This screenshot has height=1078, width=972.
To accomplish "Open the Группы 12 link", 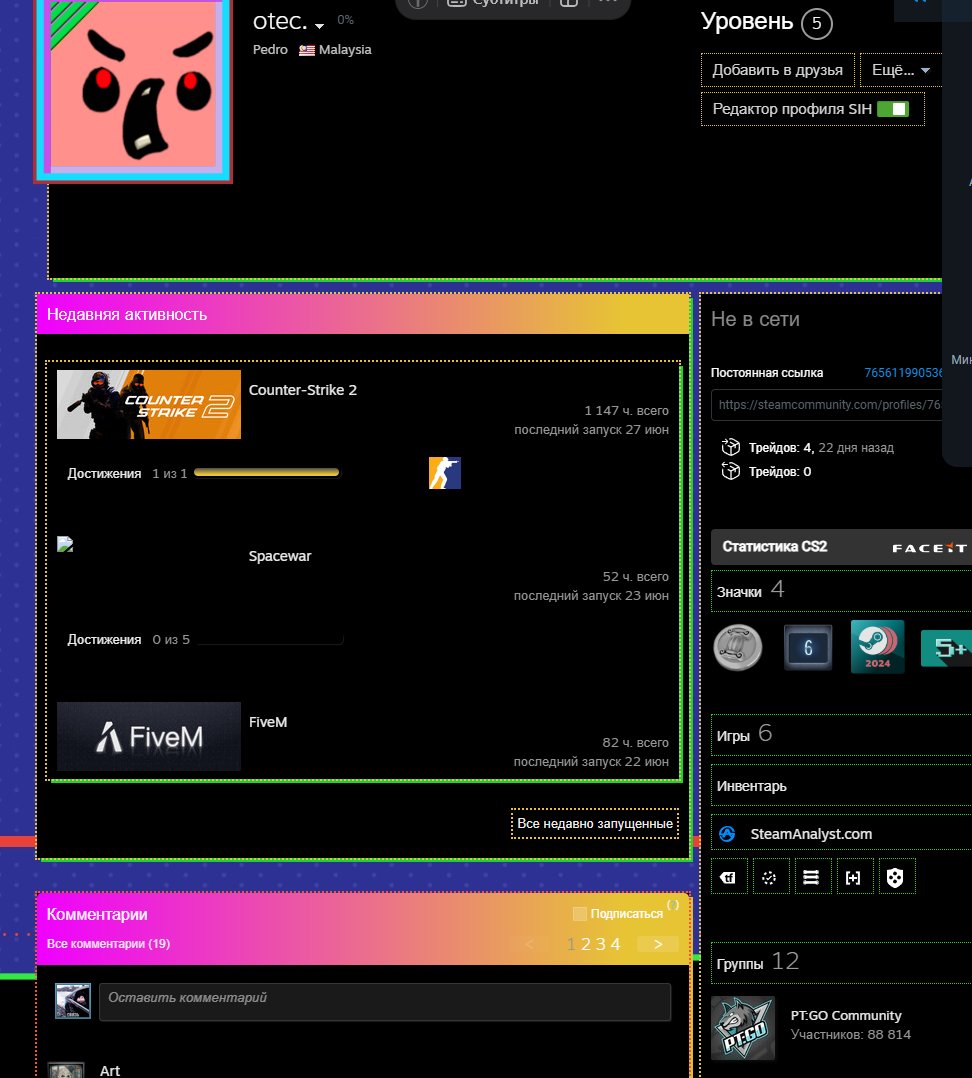I will pos(758,962).
